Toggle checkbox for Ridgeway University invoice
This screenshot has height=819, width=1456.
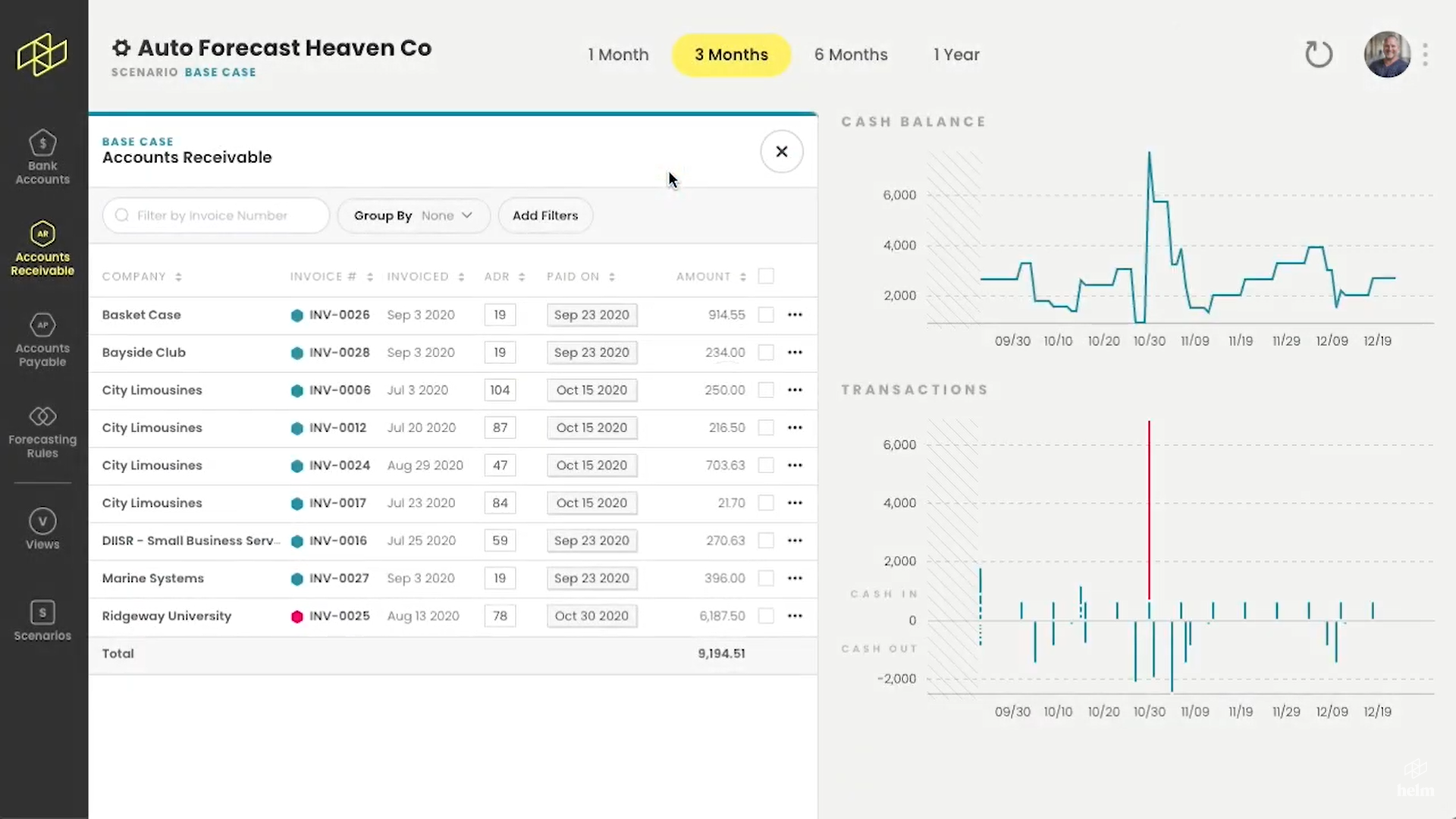pyautogui.click(x=766, y=615)
